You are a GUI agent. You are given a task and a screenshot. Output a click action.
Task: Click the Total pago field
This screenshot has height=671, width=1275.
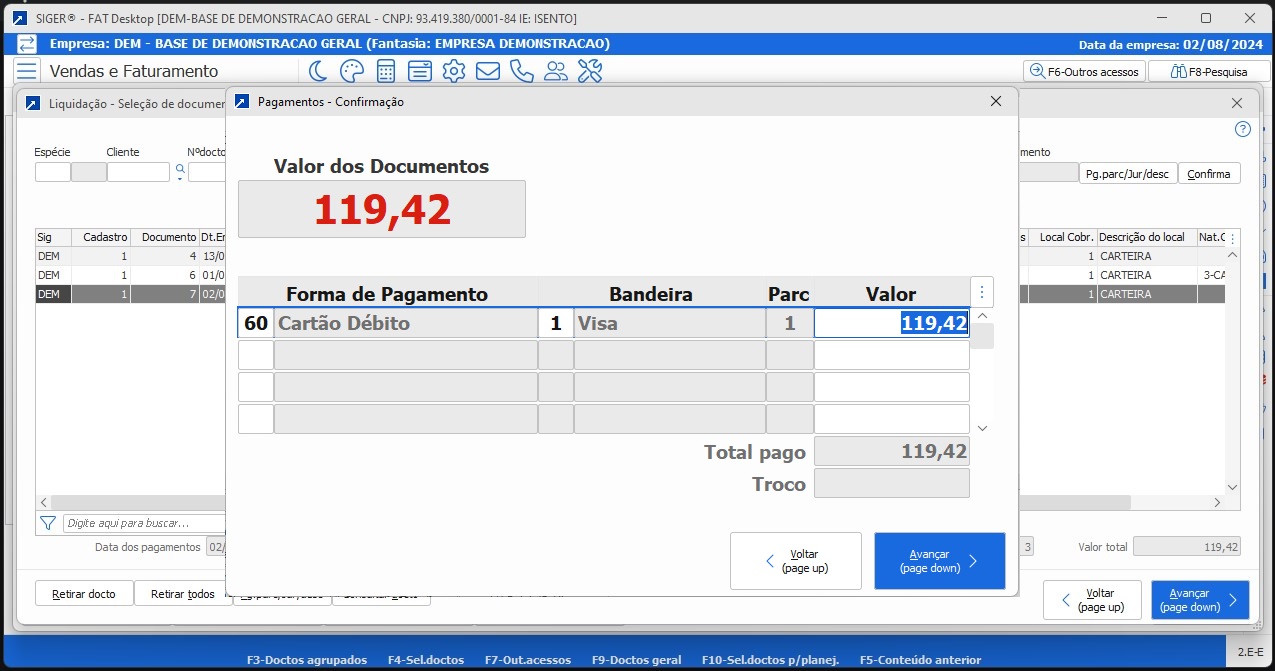coord(891,451)
